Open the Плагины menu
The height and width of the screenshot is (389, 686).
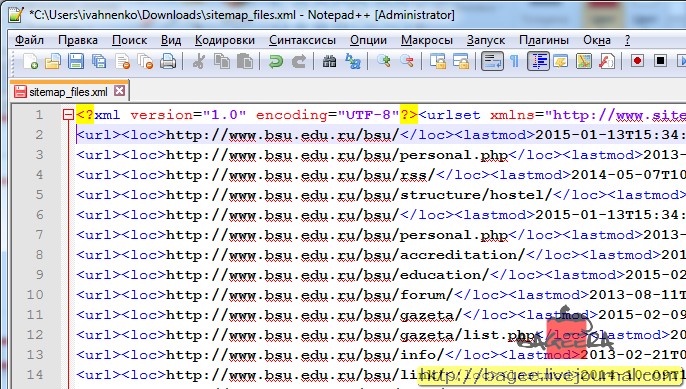(544, 40)
